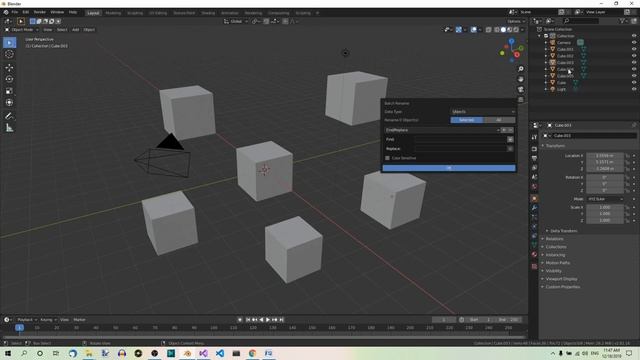Open the Object properties tab icon
This screenshot has height=360, width=640.
534,198
